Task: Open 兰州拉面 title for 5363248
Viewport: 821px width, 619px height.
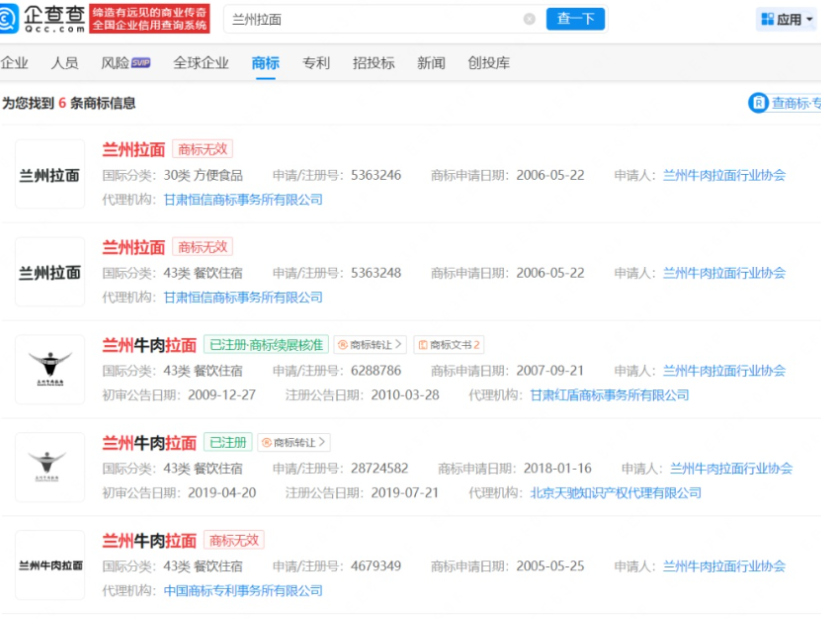Action: click(134, 247)
